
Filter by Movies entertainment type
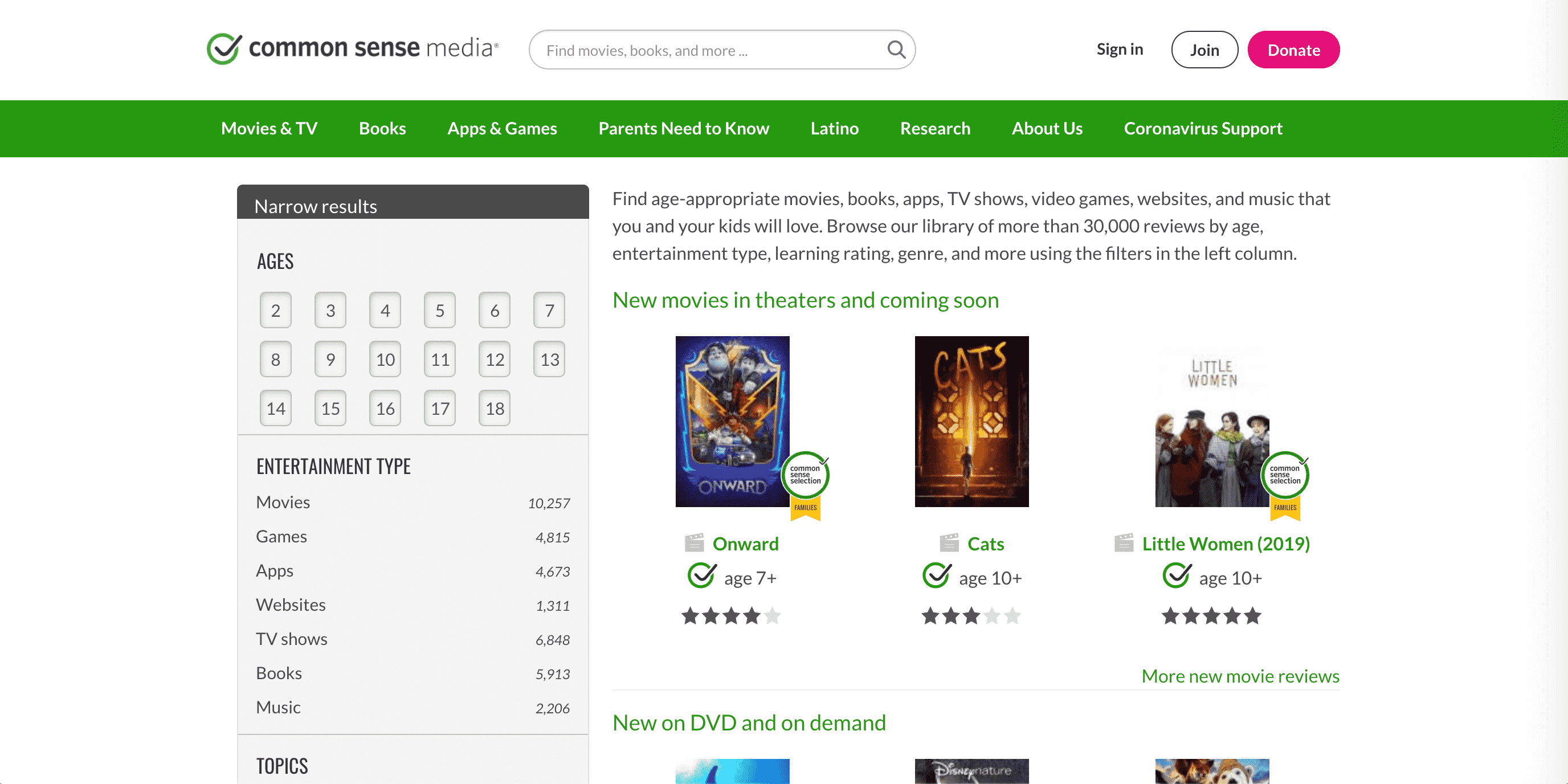(413, 502)
